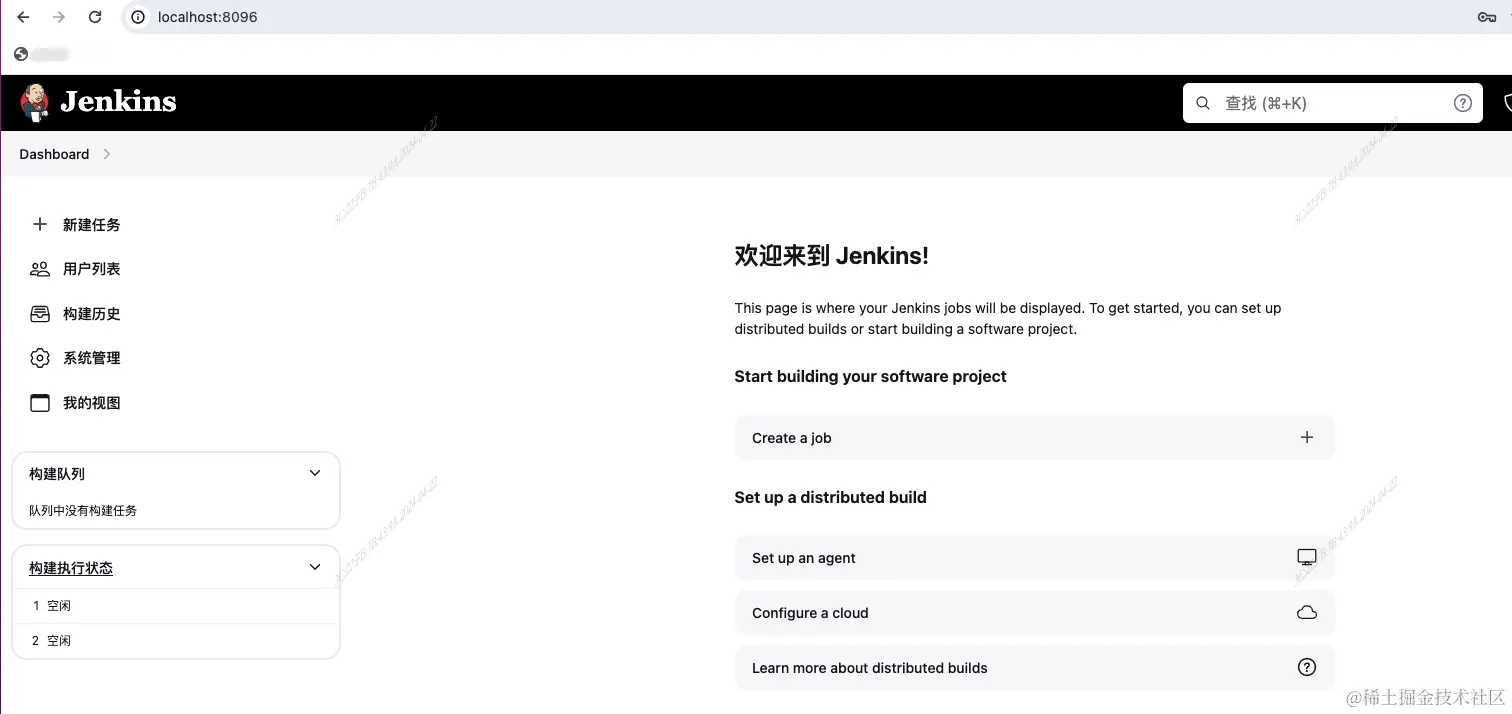
Task: Open Learn more about distributed builds
Action: tap(1034, 667)
